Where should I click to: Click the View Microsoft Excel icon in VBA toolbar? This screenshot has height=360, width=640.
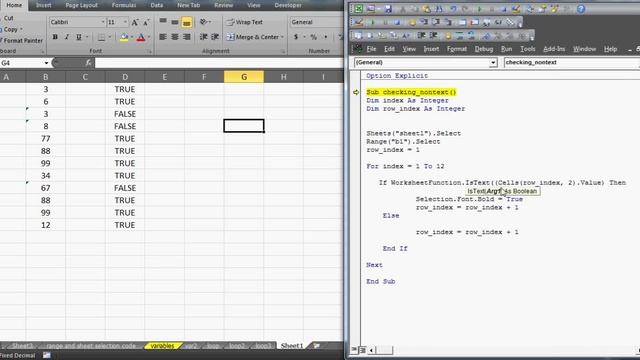(x=358, y=9)
